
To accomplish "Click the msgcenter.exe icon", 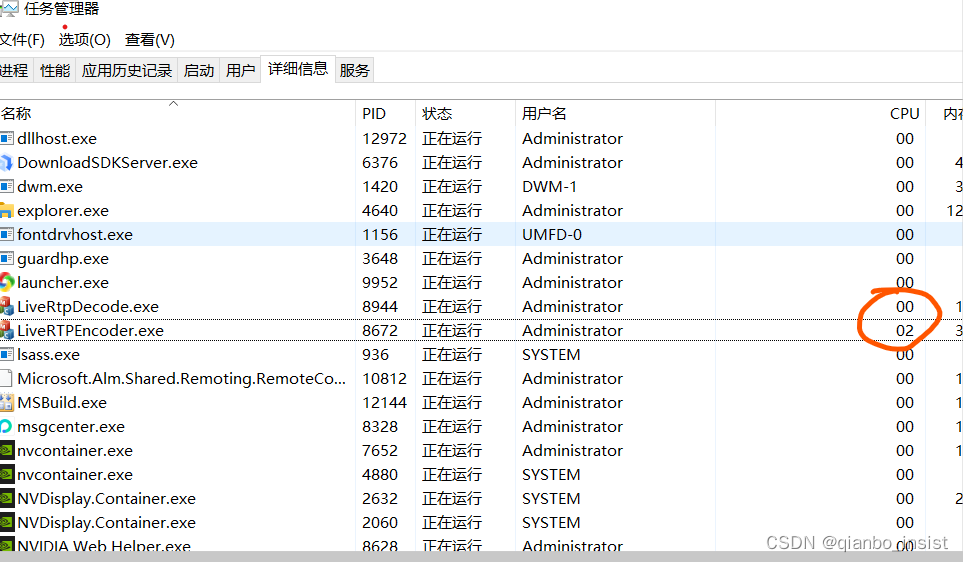I will (x=6, y=426).
